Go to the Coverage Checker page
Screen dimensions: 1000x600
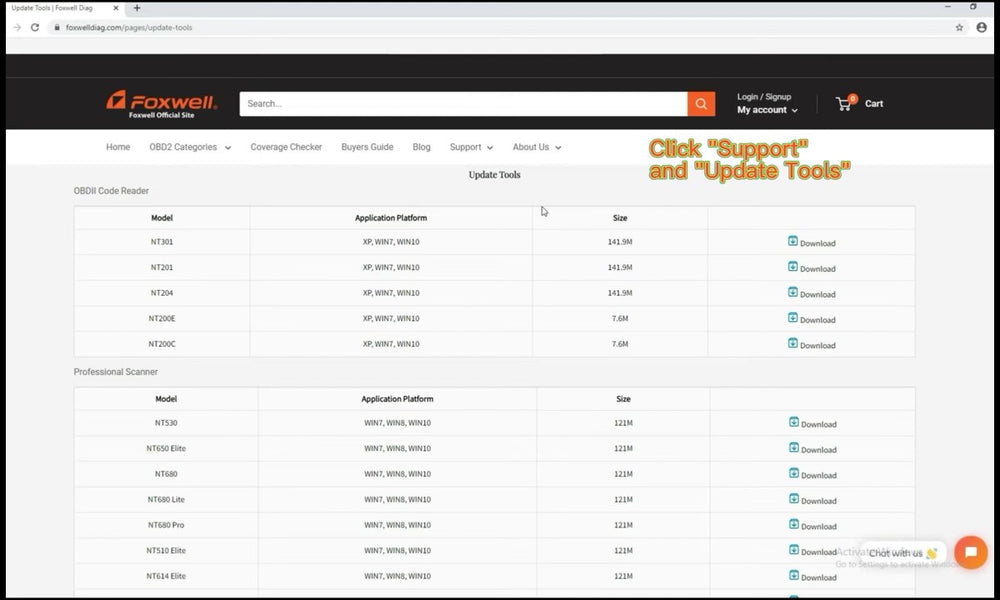[x=286, y=147]
